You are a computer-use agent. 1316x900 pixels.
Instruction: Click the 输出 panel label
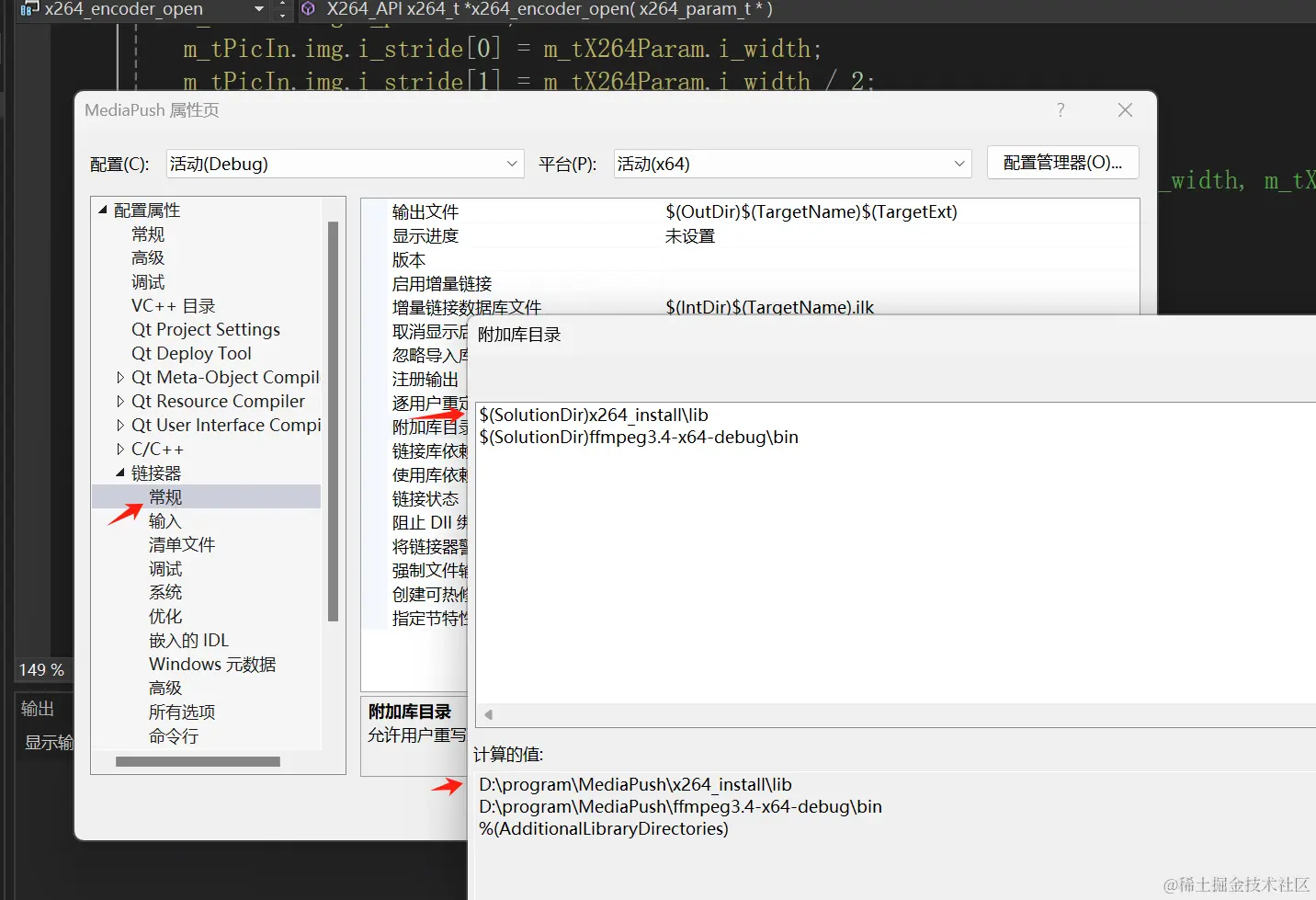click(38, 707)
